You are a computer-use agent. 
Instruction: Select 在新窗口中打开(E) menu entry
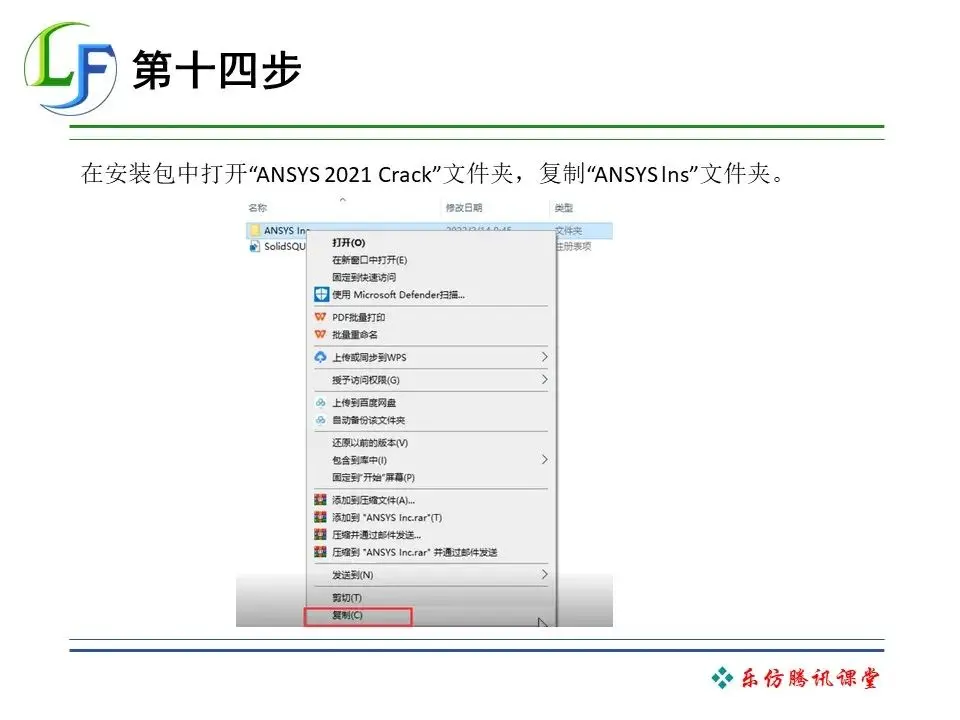pyautogui.click(x=369, y=260)
